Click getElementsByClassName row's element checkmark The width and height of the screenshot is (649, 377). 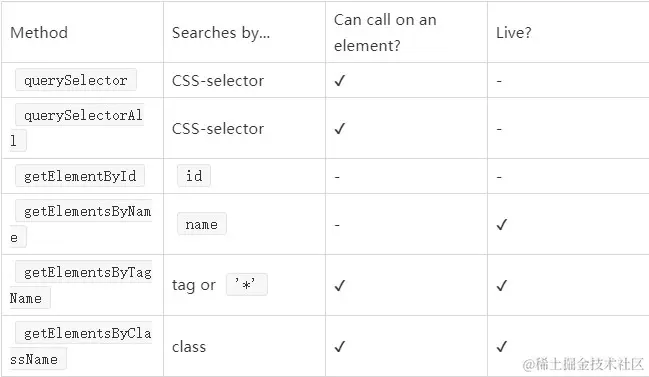tap(339, 346)
